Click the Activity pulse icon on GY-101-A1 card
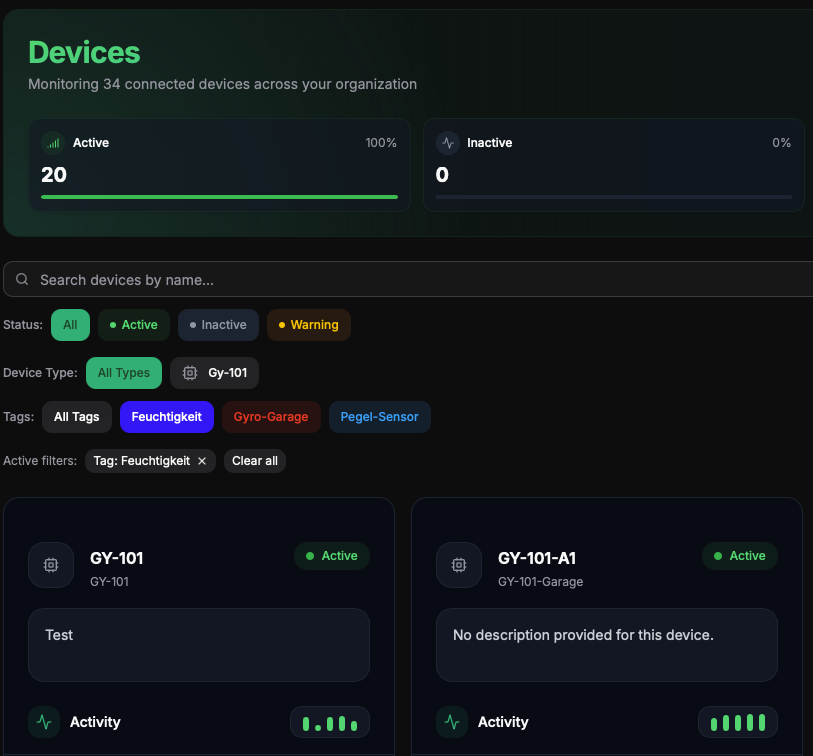813x756 pixels. click(x=452, y=722)
